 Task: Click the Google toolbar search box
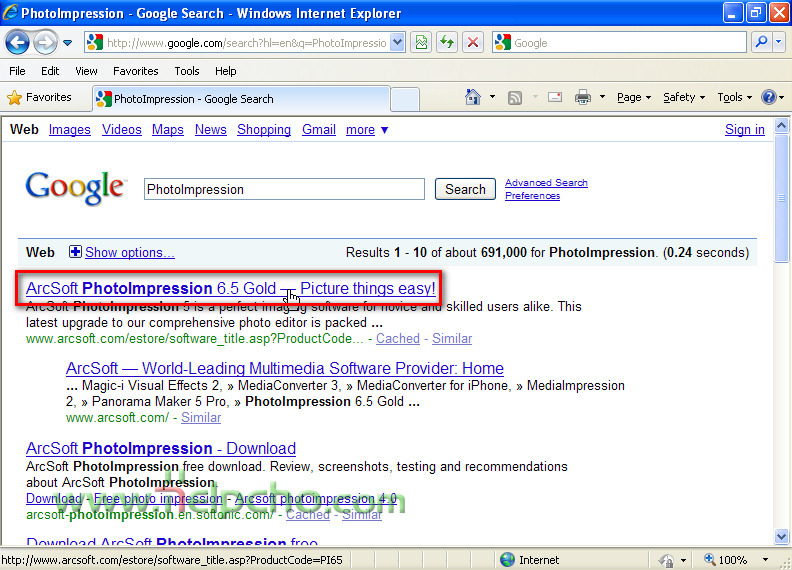(619, 43)
